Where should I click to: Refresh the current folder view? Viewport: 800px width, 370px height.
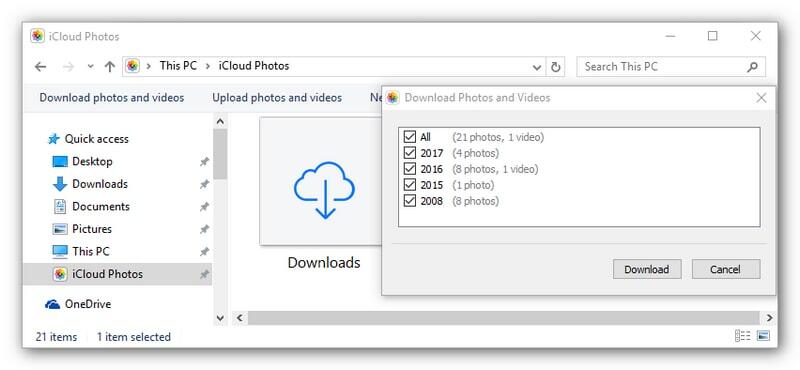click(556, 67)
